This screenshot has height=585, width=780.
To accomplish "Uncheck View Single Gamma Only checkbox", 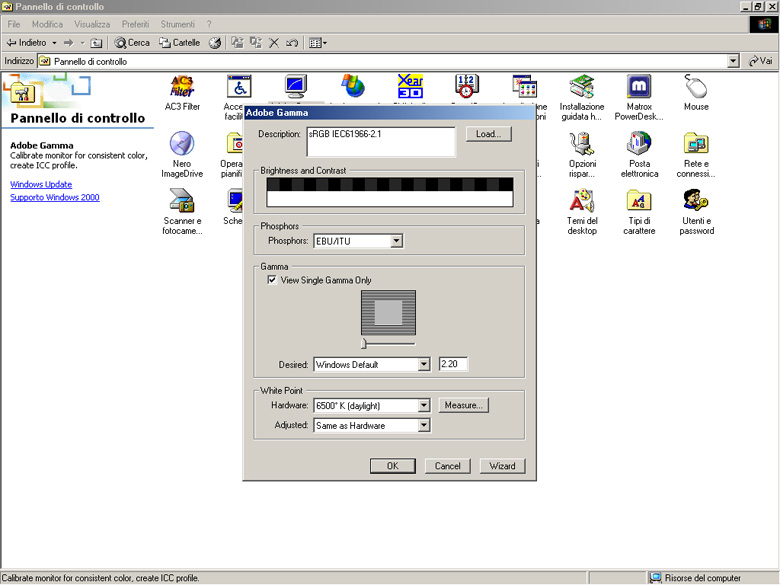I will coord(272,281).
